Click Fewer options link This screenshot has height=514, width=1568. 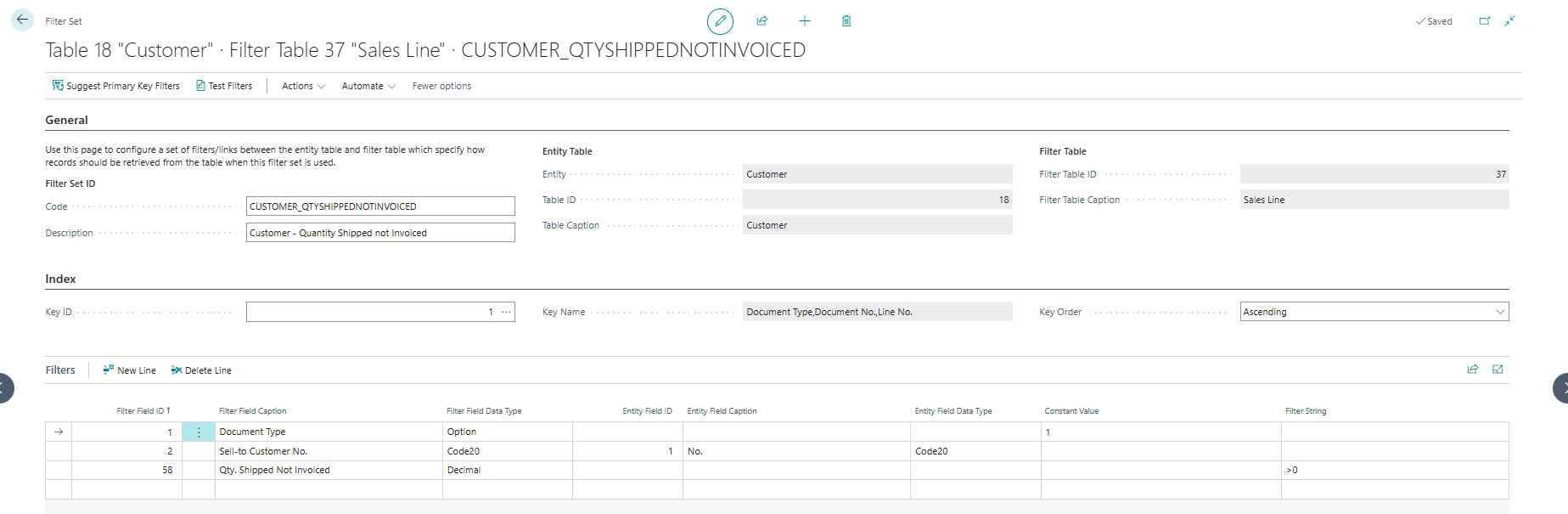(441, 86)
